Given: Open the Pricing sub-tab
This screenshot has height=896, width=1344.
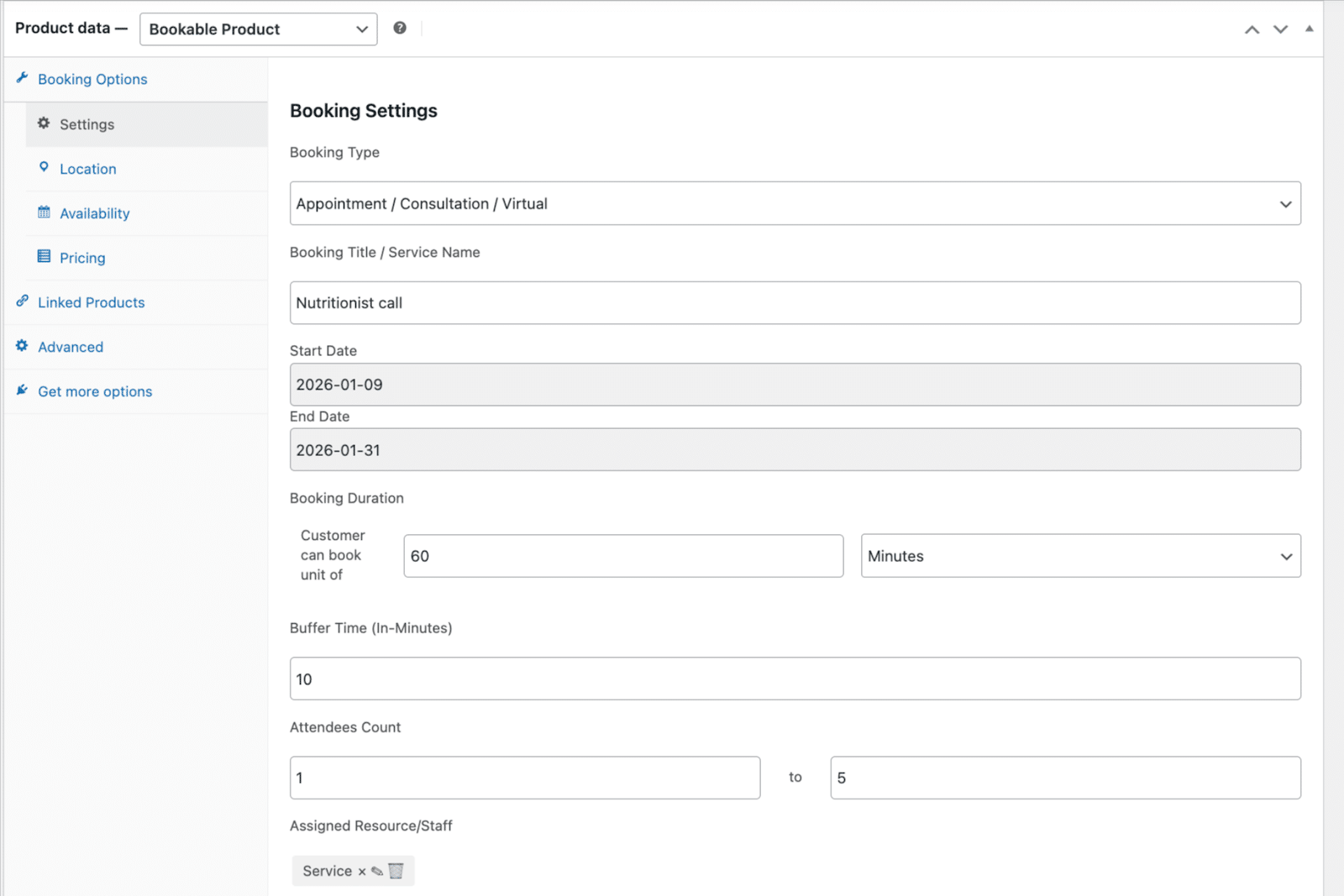Looking at the screenshot, I should coord(147,258).
